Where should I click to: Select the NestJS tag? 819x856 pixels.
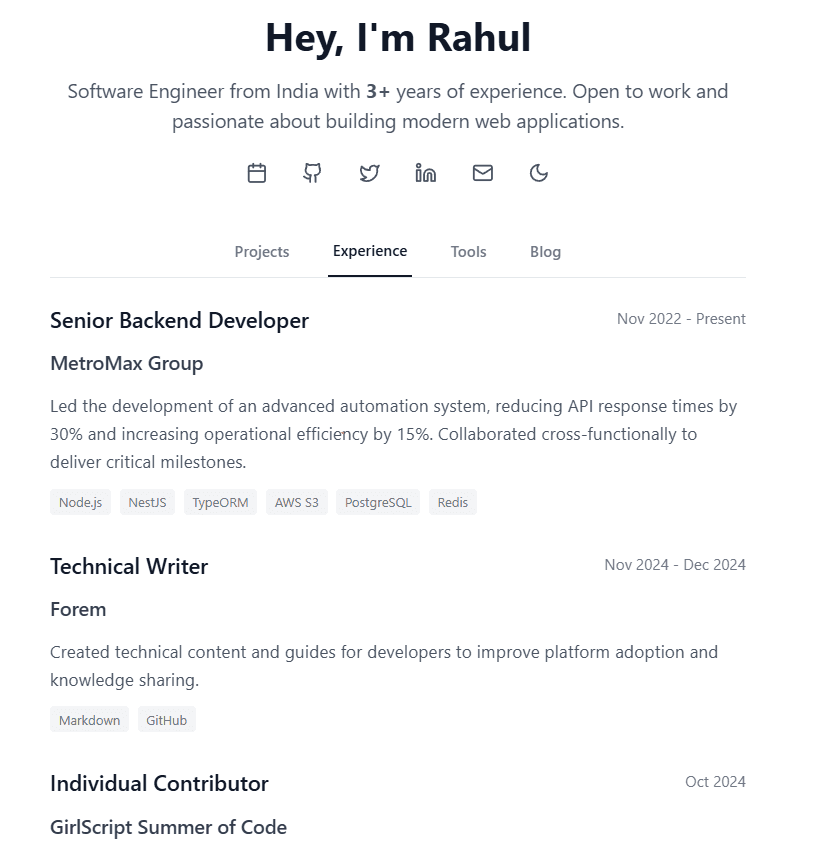point(147,502)
